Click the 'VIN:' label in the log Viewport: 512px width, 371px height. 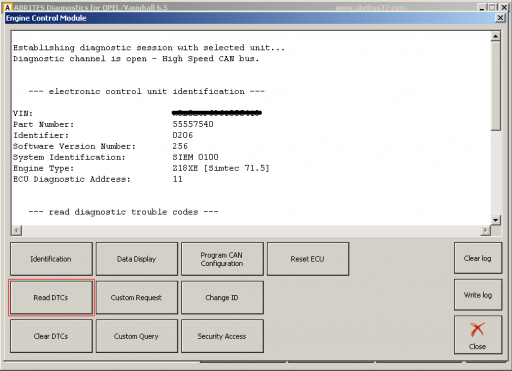23,114
